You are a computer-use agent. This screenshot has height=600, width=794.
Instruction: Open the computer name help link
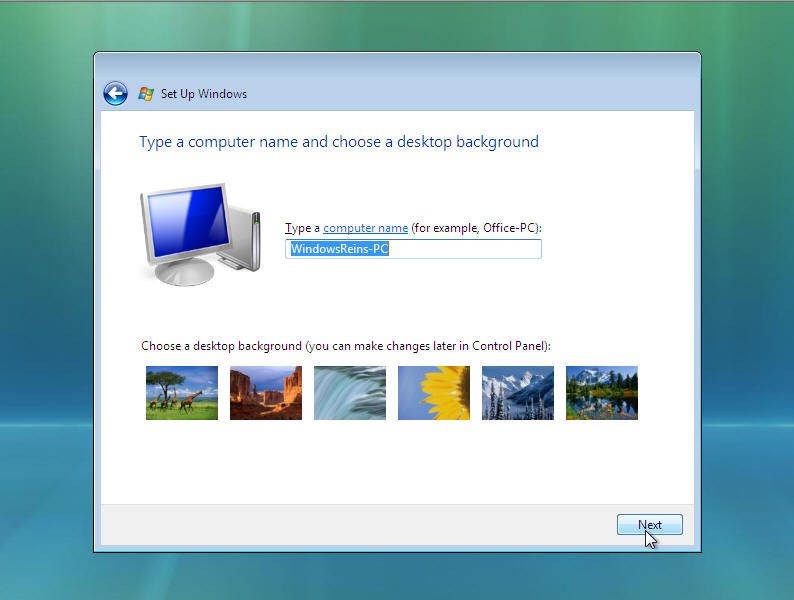point(365,228)
